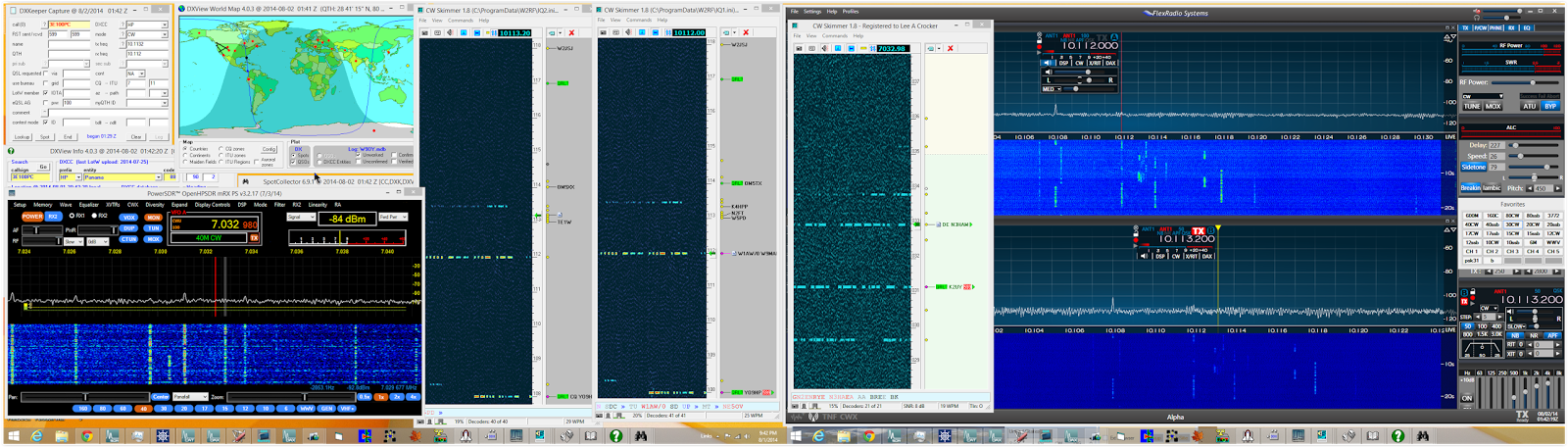Open the Slow AGC dropdown in PowerSDR

coord(73,242)
